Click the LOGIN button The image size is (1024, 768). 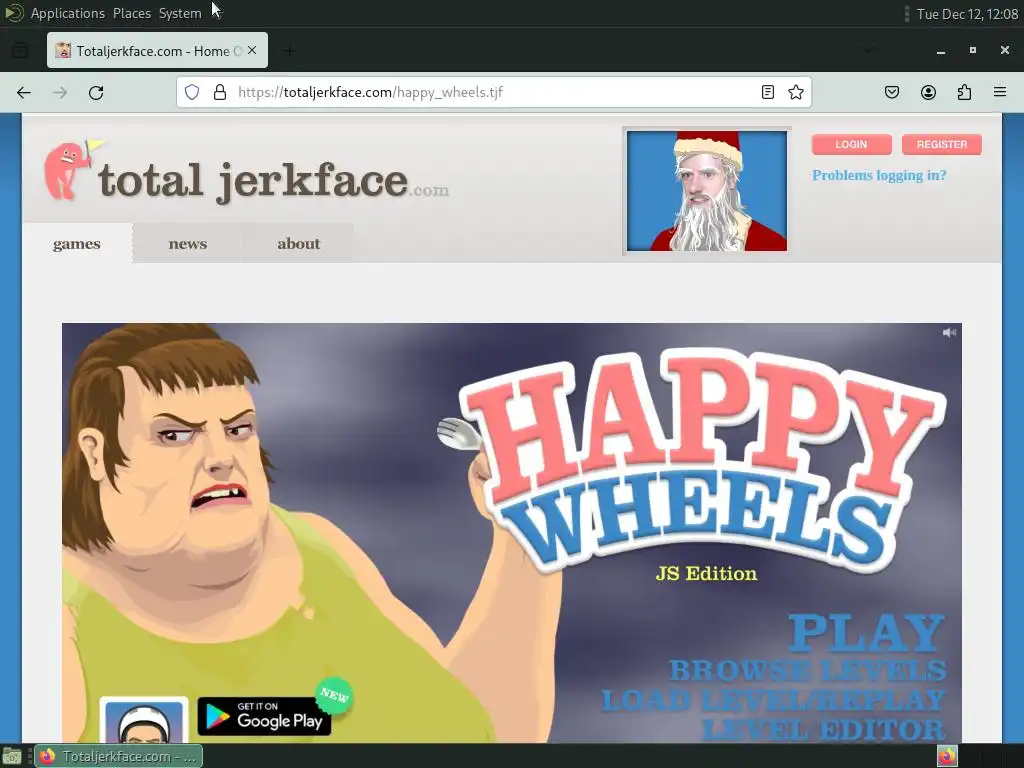[x=852, y=144]
